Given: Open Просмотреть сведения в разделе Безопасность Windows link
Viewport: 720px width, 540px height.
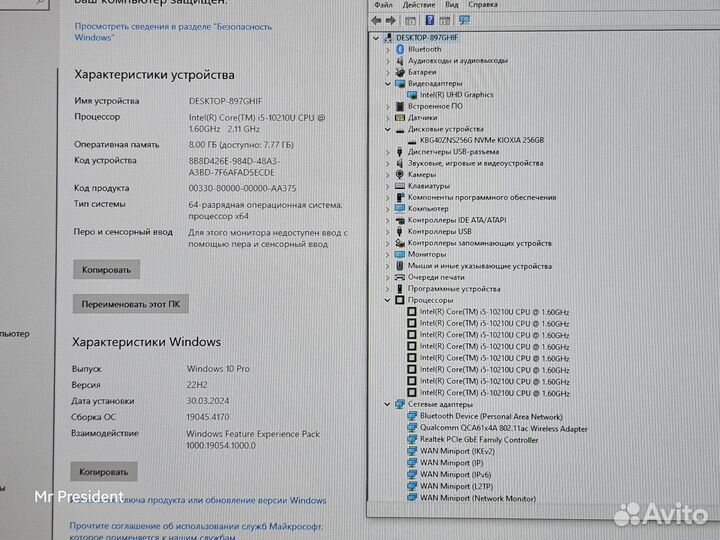Looking at the screenshot, I should [x=173, y=32].
